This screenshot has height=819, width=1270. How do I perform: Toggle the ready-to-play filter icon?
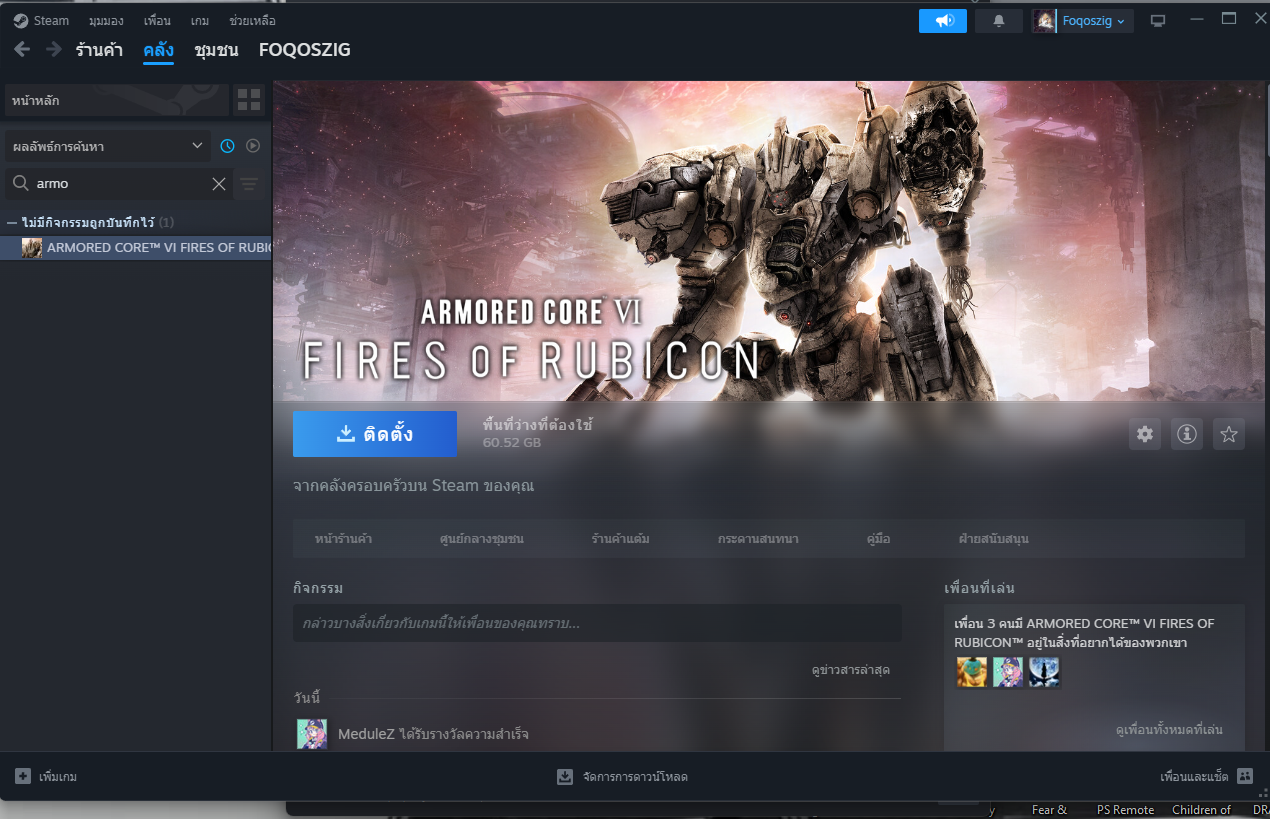point(253,146)
